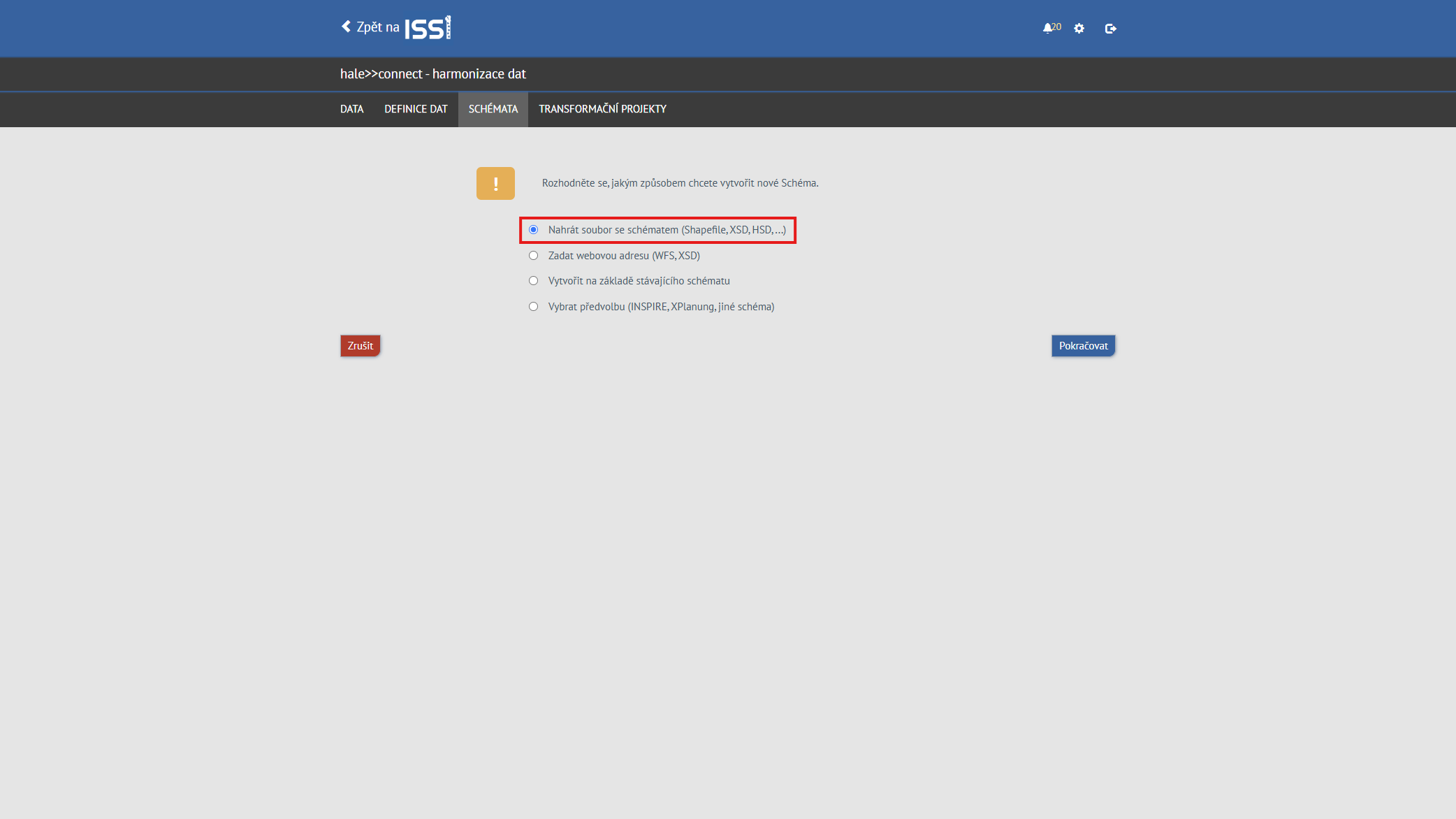1456x819 pixels.
Task: Go to TRANSFORMAČNÍ PROJEKTY tab
Action: (602, 109)
